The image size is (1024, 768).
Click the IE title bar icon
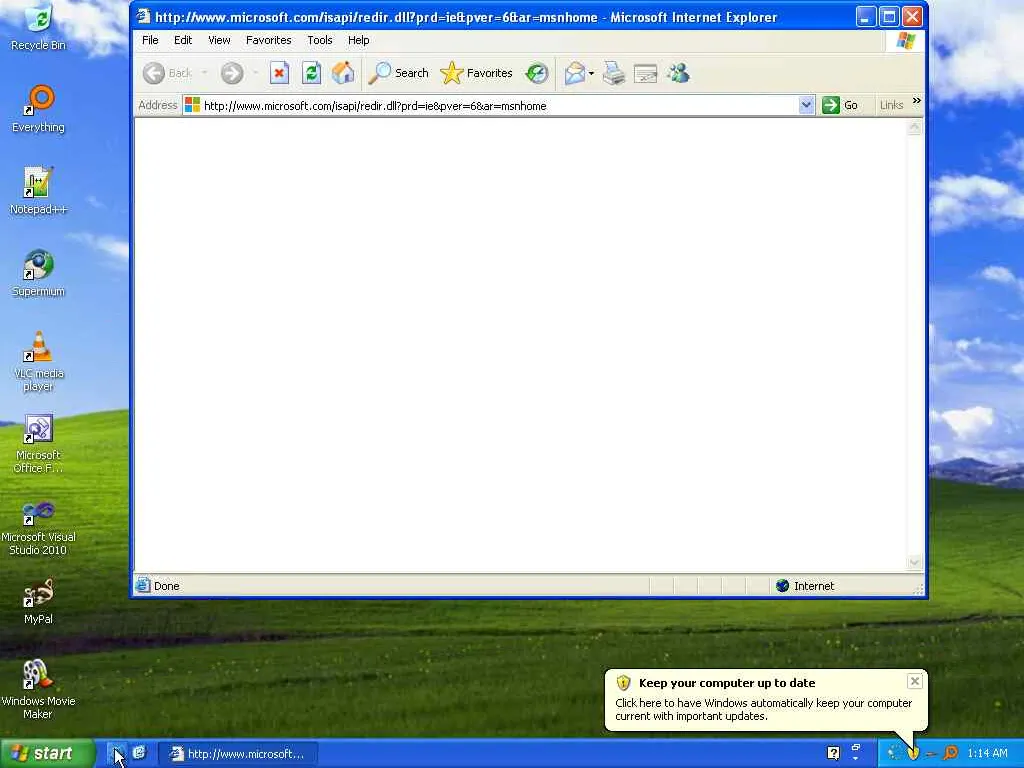point(143,16)
